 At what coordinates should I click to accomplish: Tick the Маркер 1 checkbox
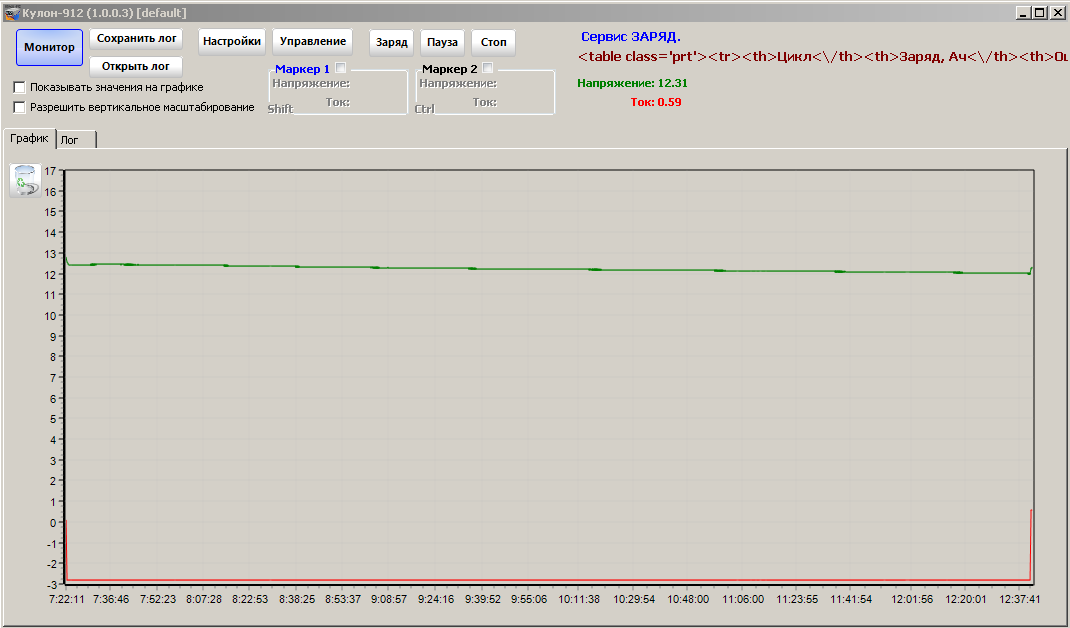tap(341, 68)
